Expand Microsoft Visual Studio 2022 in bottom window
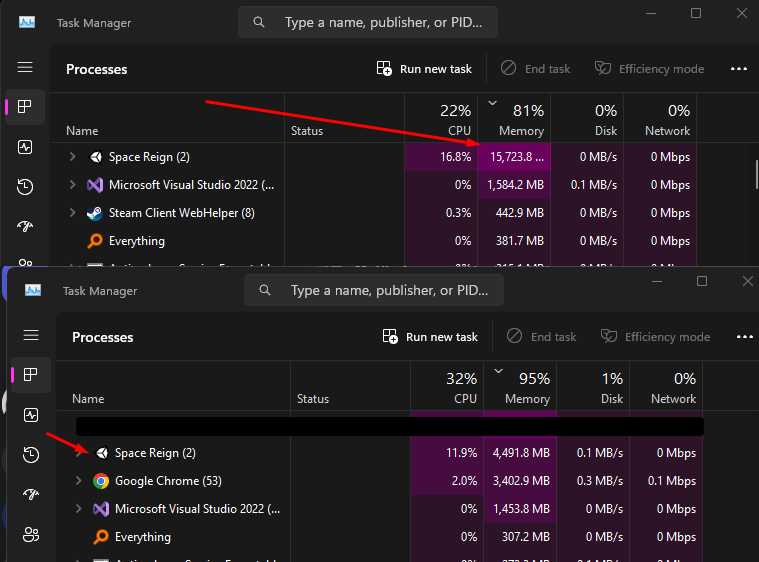759x562 pixels. [78, 508]
